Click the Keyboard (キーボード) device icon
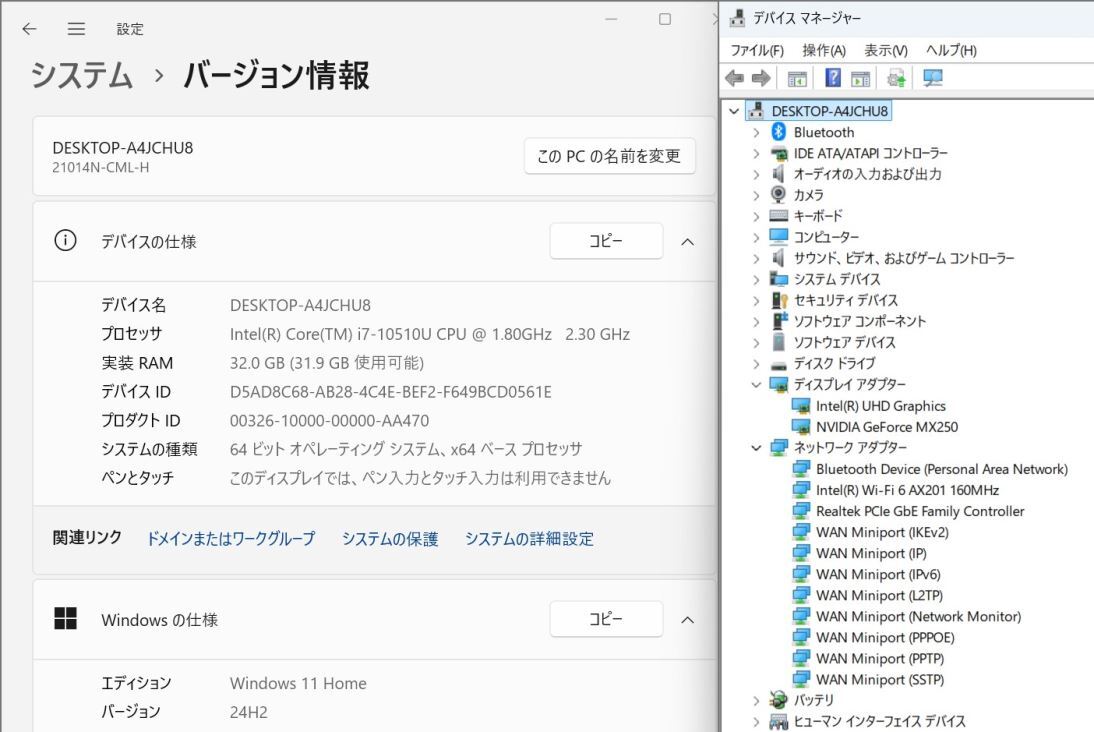Viewport: 1094px width, 732px height. pos(779,216)
